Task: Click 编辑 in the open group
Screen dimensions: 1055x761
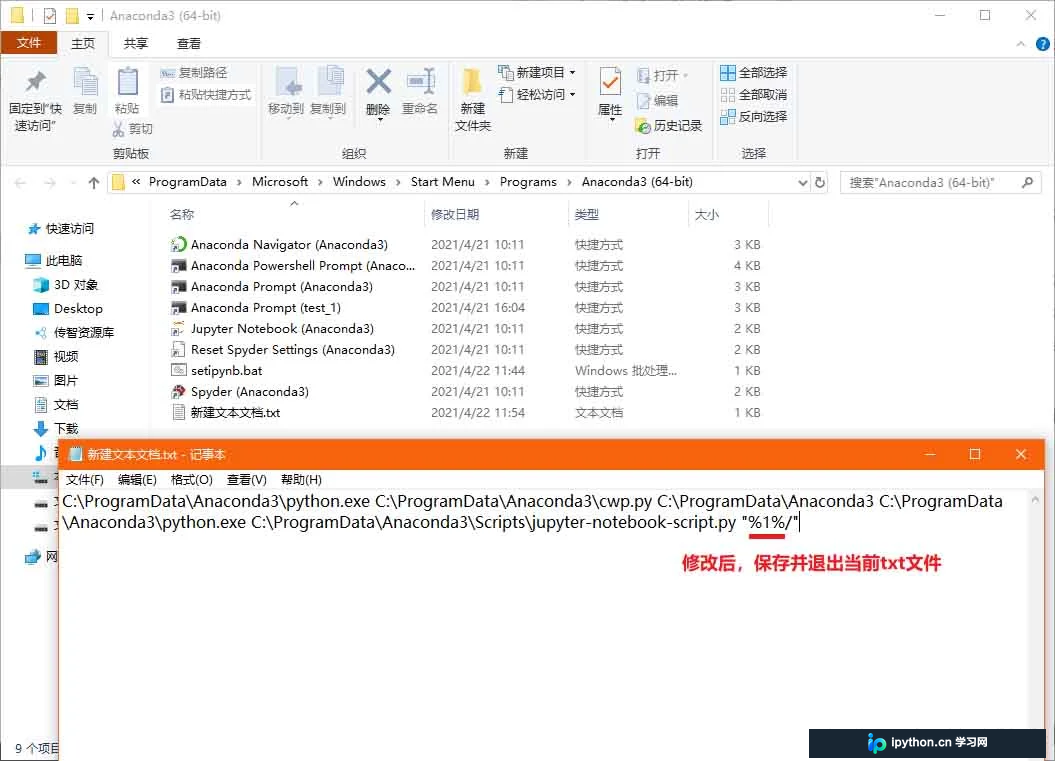Action: (x=657, y=101)
